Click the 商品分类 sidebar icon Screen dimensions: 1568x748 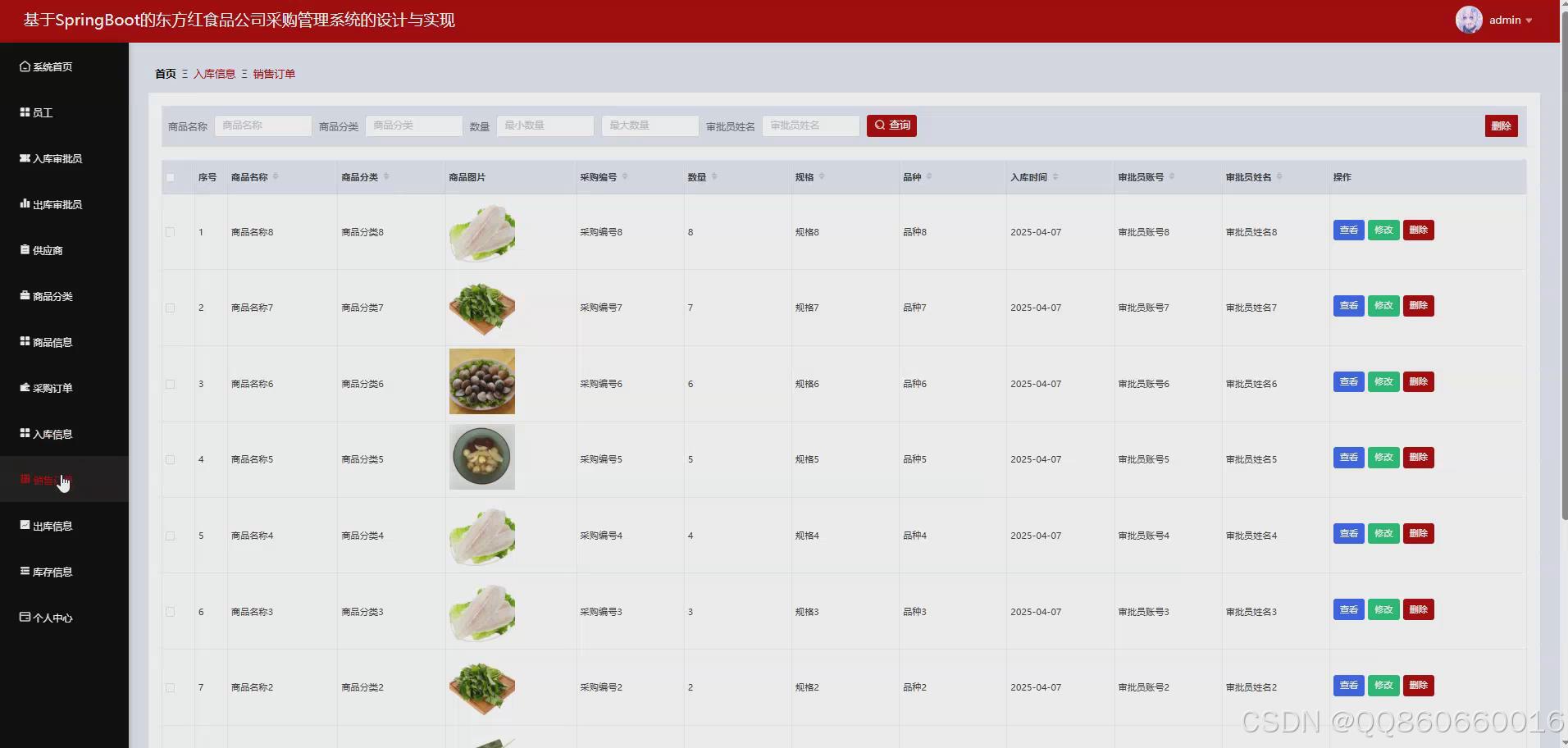pyautogui.click(x=25, y=296)
